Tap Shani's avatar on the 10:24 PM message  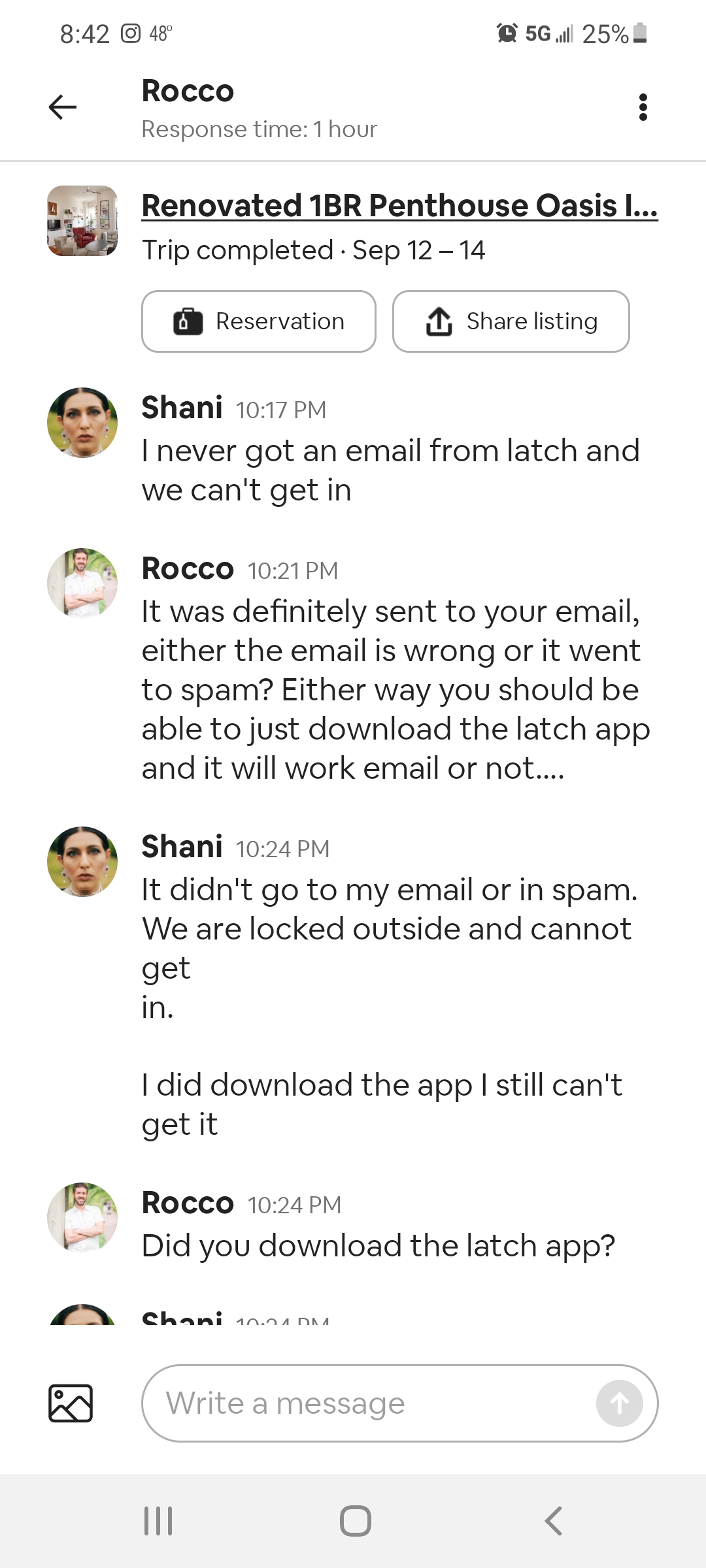[x=82, y=862]
